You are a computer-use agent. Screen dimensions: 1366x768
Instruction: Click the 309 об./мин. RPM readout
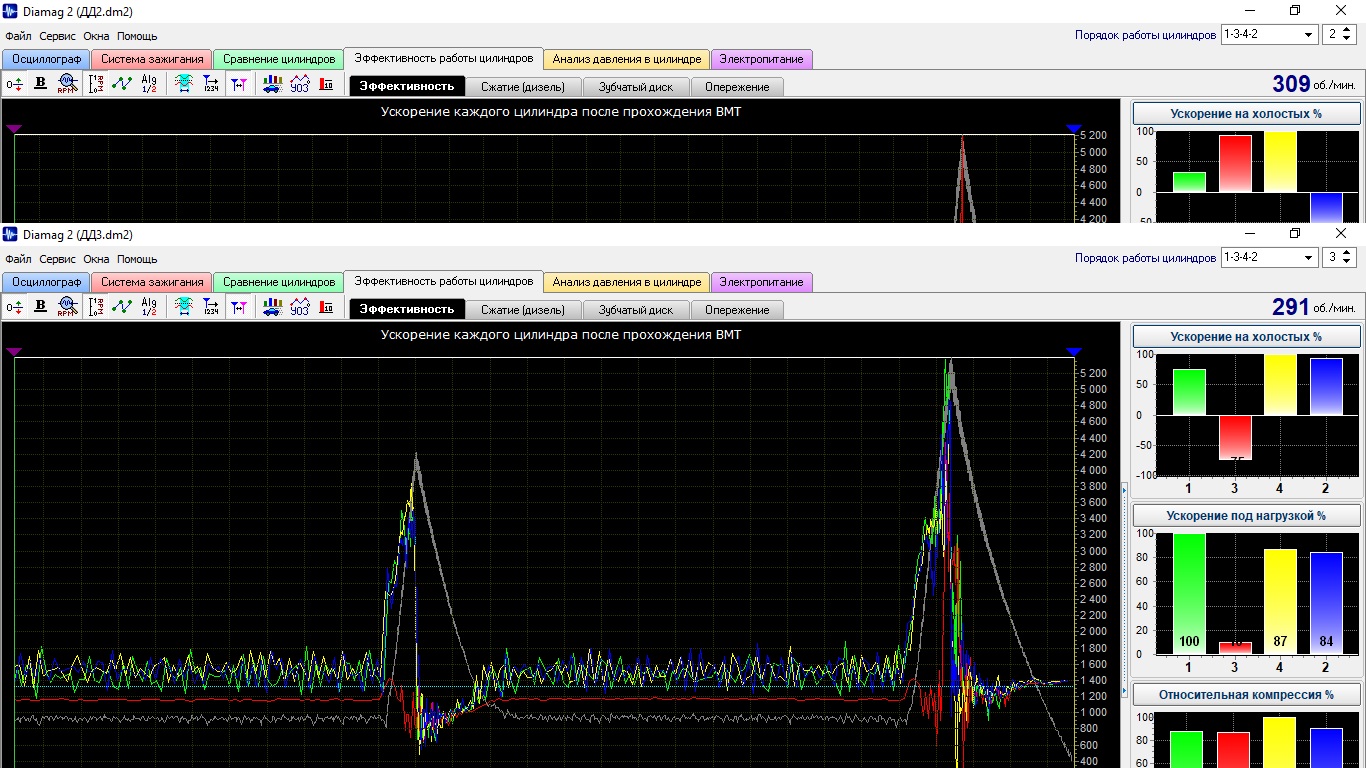pos(1316,84)
